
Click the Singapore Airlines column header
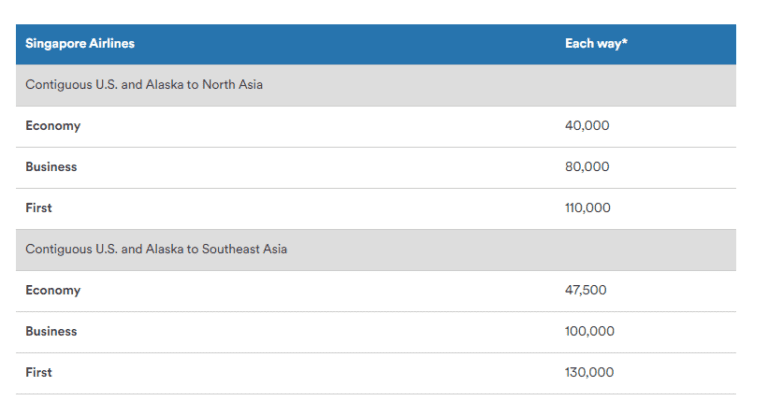(x=80, y=44)
